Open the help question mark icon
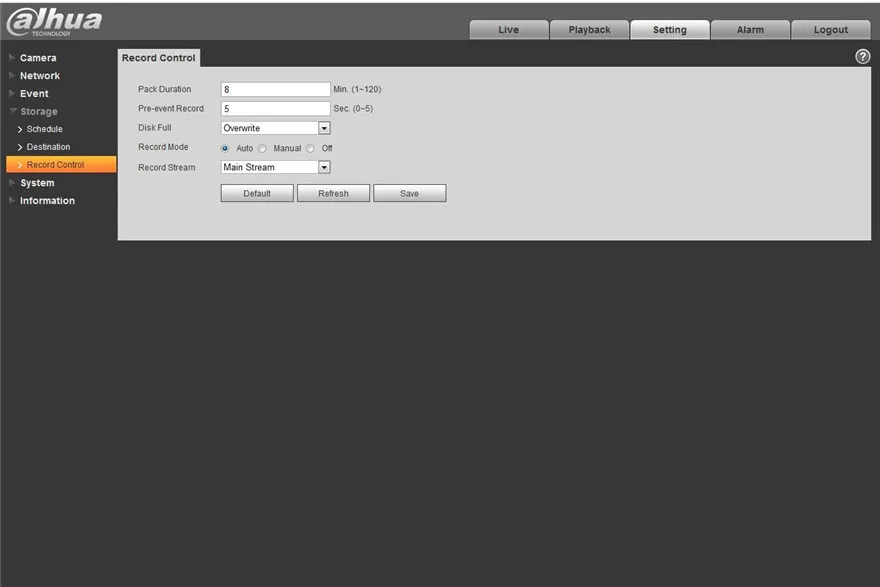 tap(862, 57)
